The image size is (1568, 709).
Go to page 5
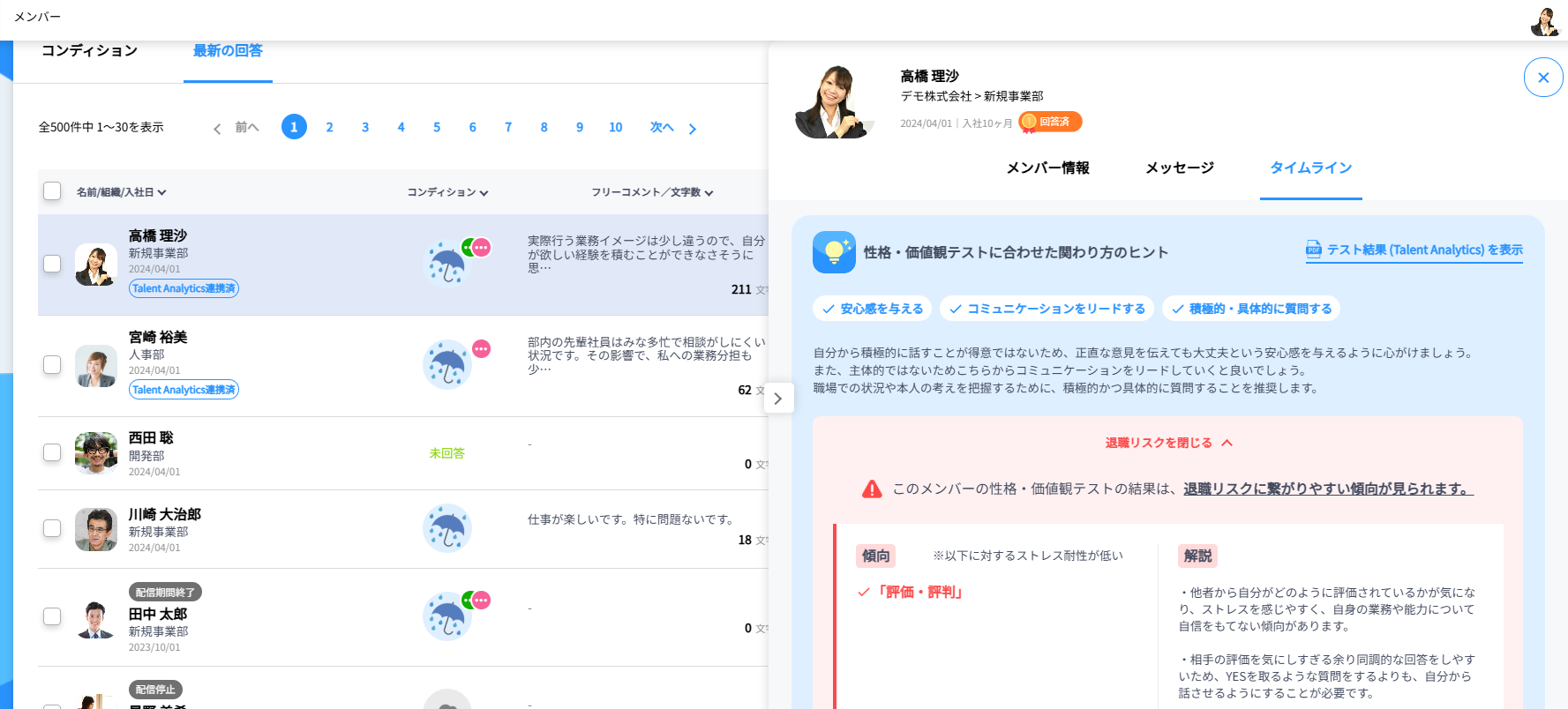coord(437,127)
